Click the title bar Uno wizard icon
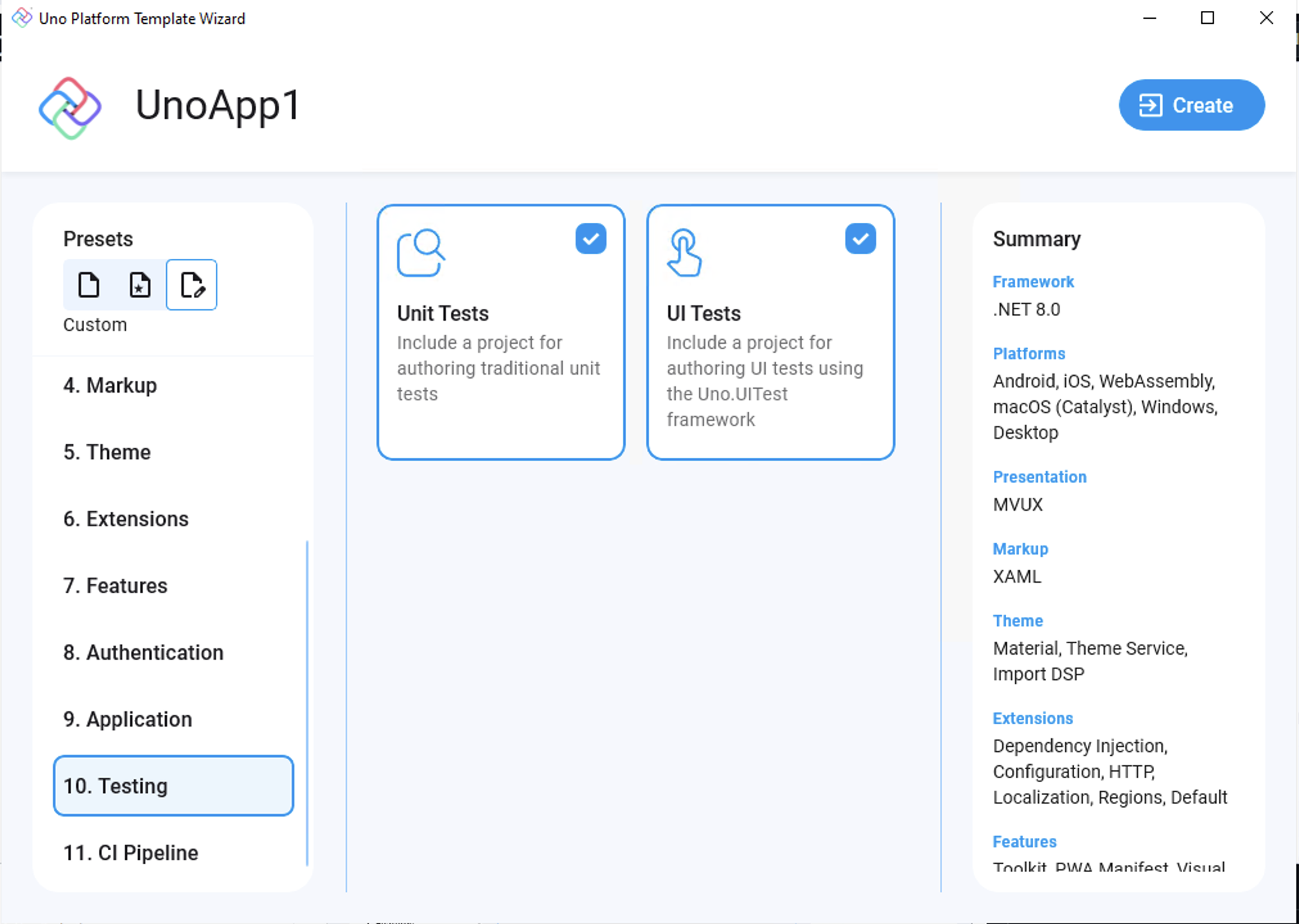Image resolution: width=1299 pixels, height=924 pixels. pos(21,17)
